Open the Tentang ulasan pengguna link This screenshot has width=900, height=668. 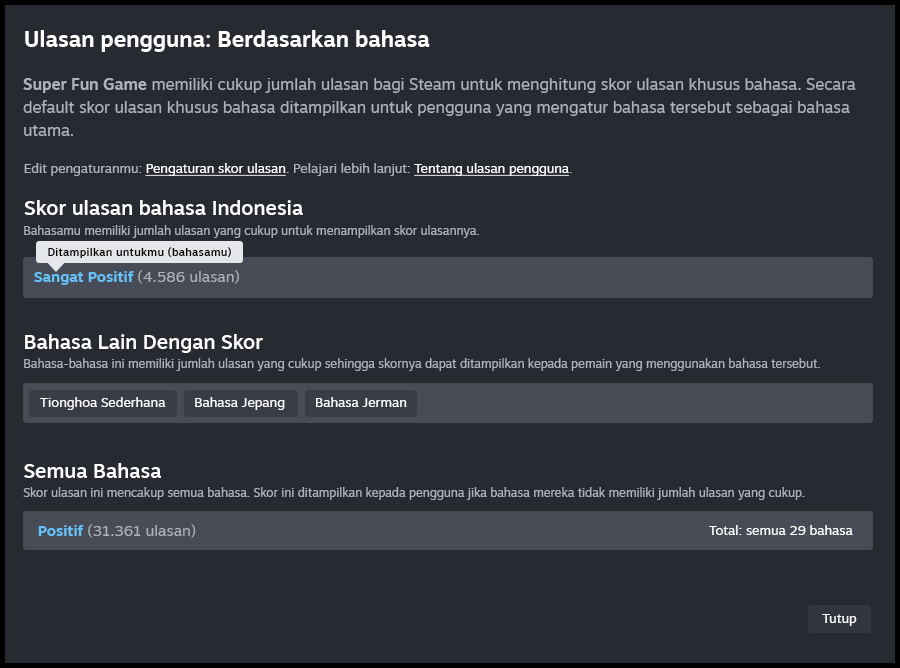coord(491,169)
